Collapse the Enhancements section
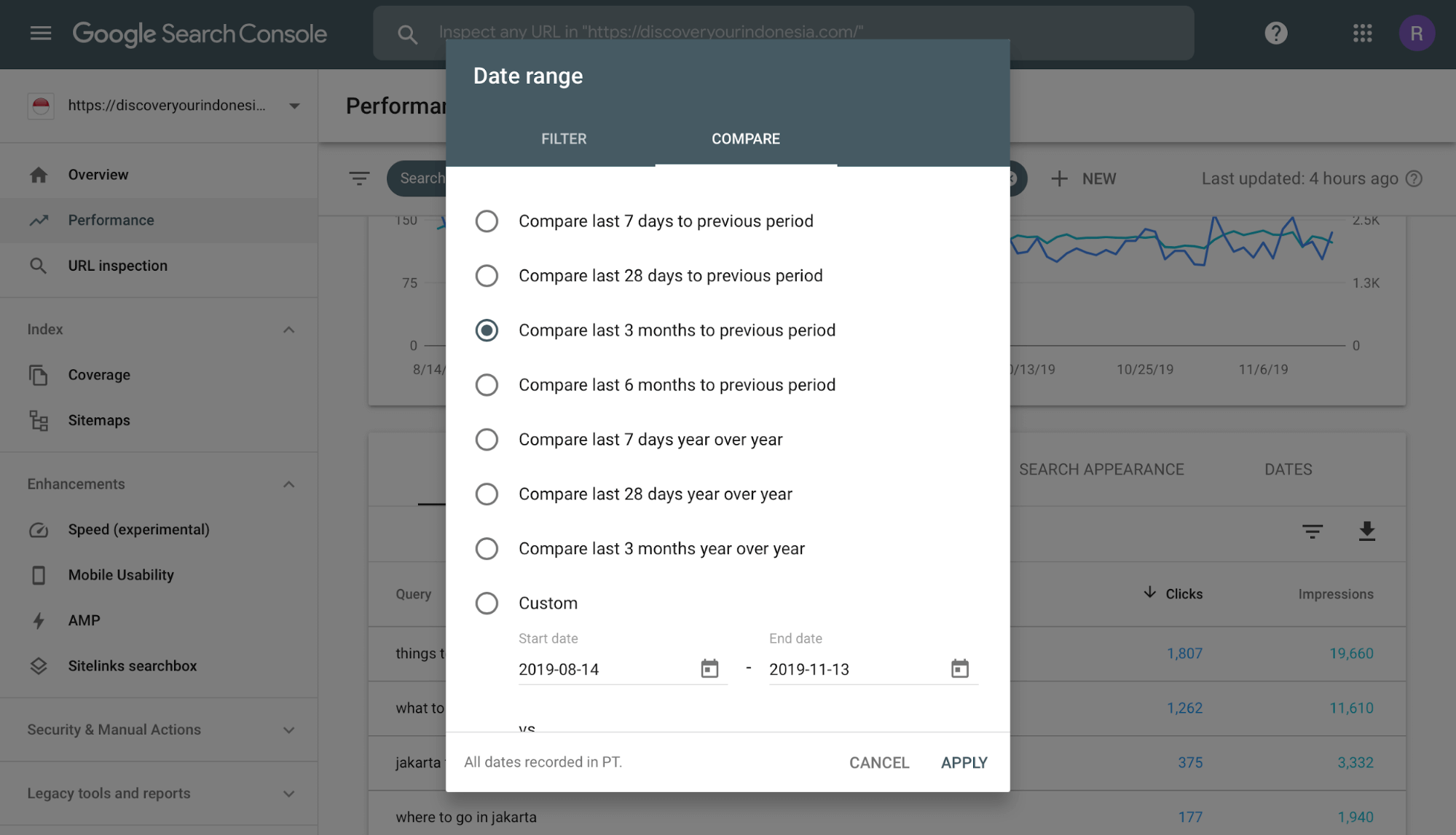 (288, 484)
